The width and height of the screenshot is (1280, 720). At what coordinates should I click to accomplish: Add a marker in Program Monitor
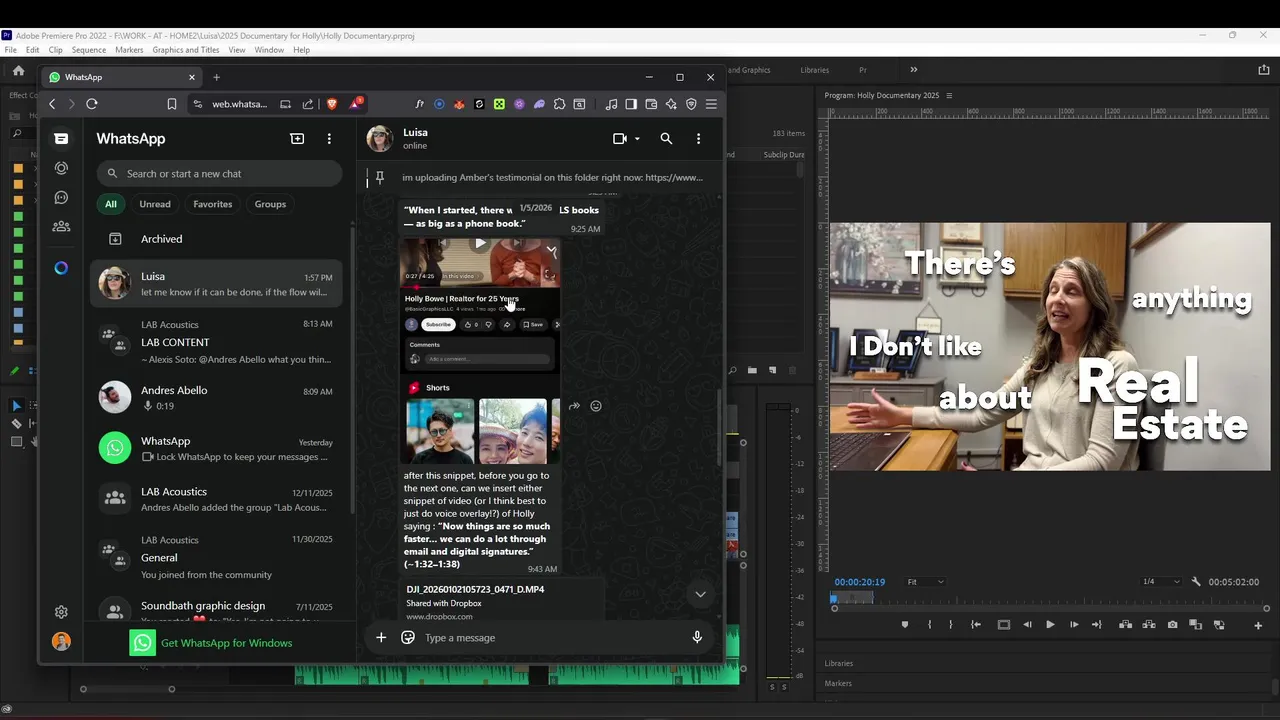point(905,625)
